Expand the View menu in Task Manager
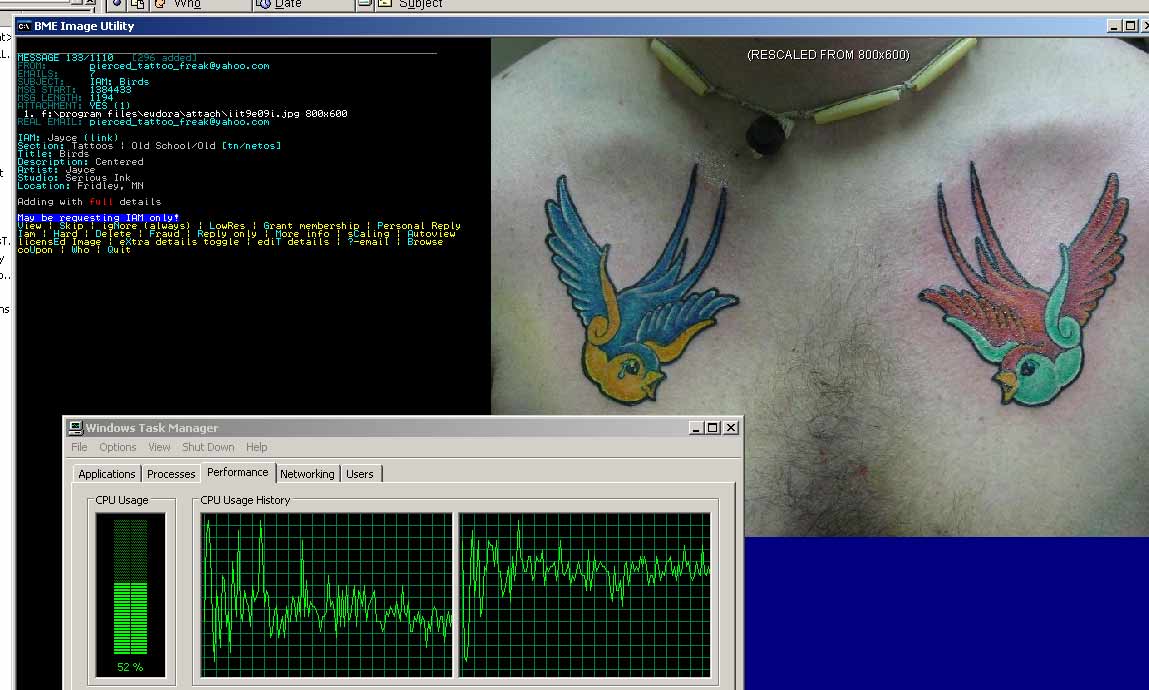This screenshot has height=690, width=1149. coord(159,447)
